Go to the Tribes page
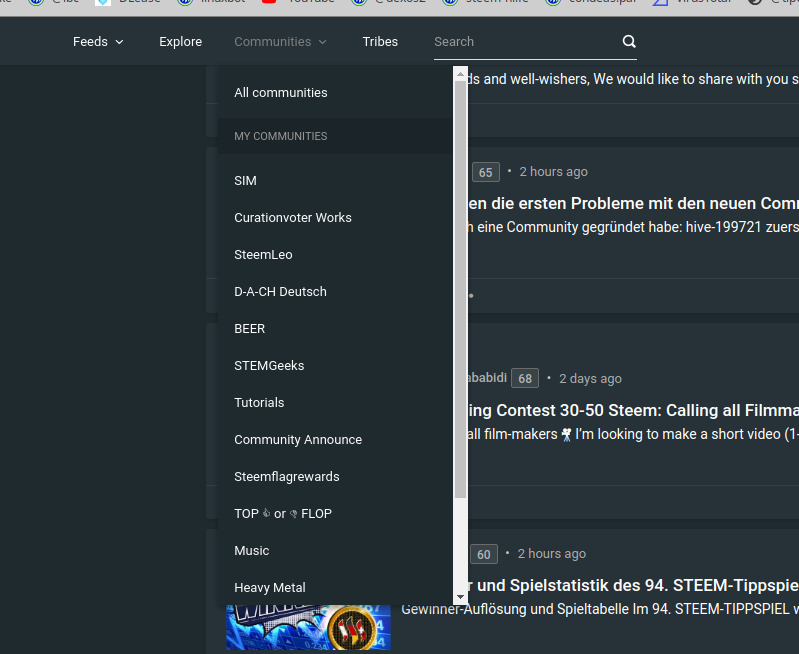The image size is (799, 654). pyautogui.click(x=380, y=42)
